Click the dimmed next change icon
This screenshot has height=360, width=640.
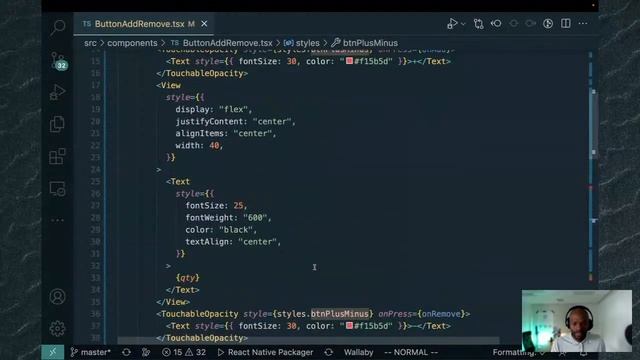click(x=530, y=24)
